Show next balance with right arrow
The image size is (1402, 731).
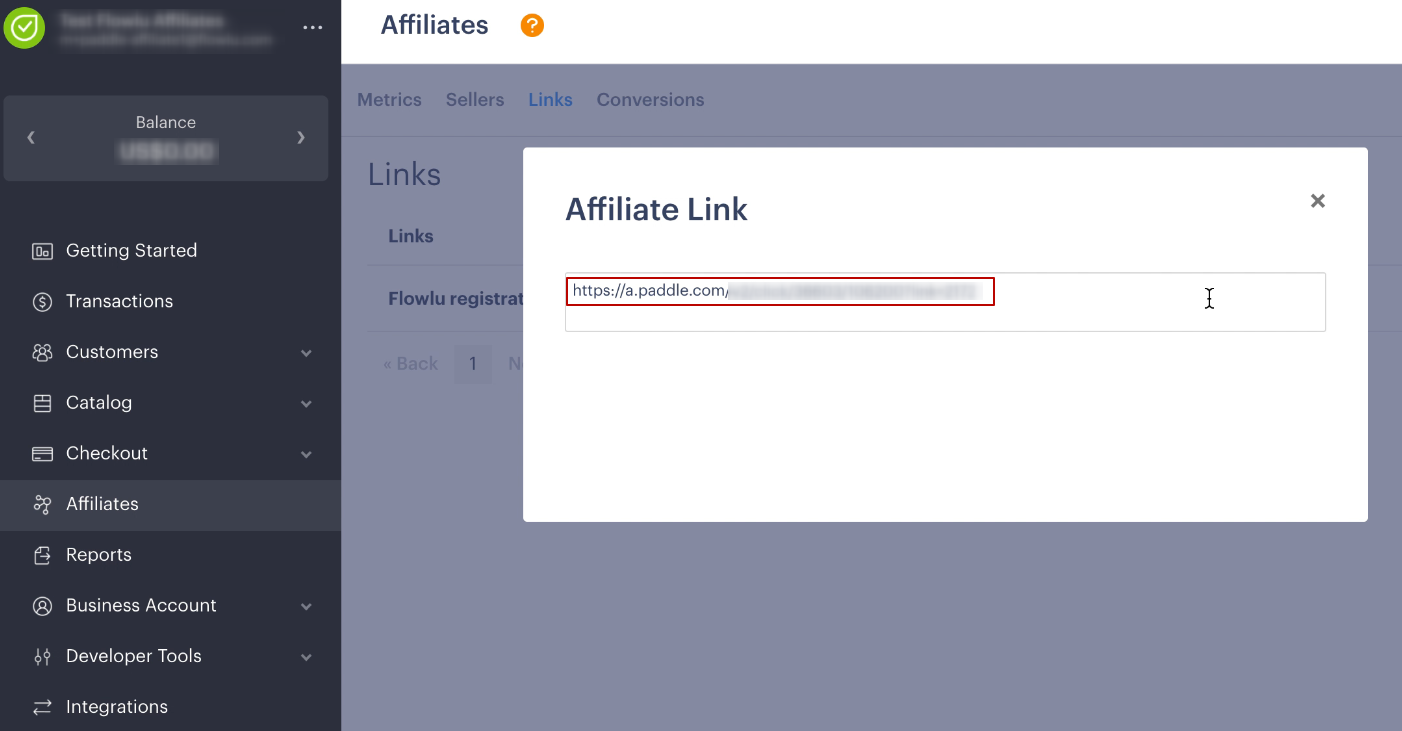coord(300,138)
